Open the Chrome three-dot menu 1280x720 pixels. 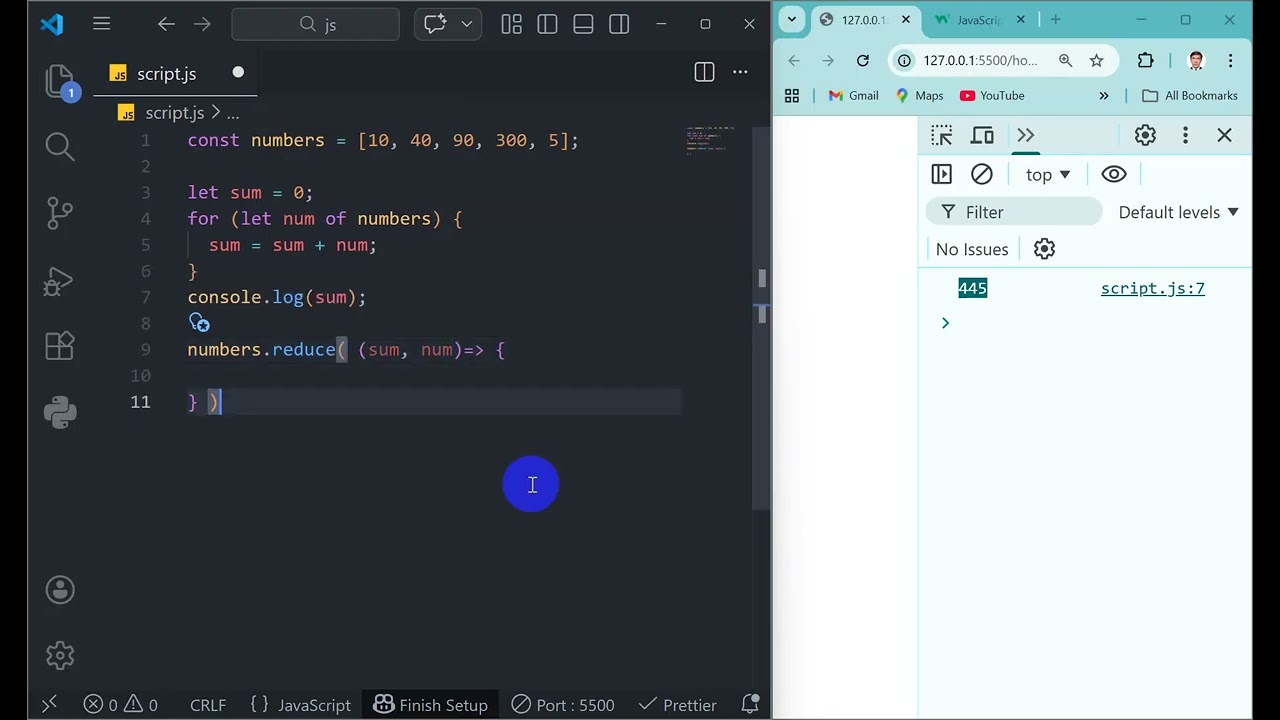point(1231,60)
